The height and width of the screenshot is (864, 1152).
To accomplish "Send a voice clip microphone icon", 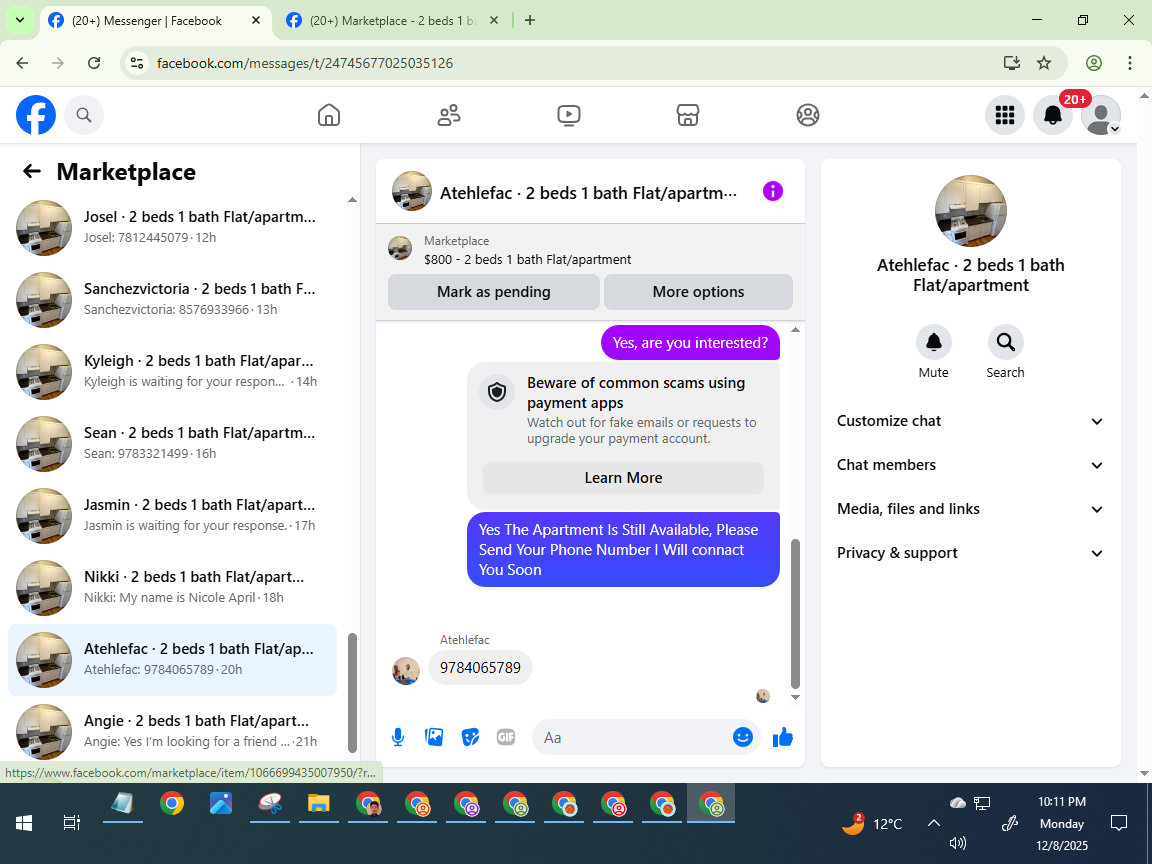I will coord(398,737).
